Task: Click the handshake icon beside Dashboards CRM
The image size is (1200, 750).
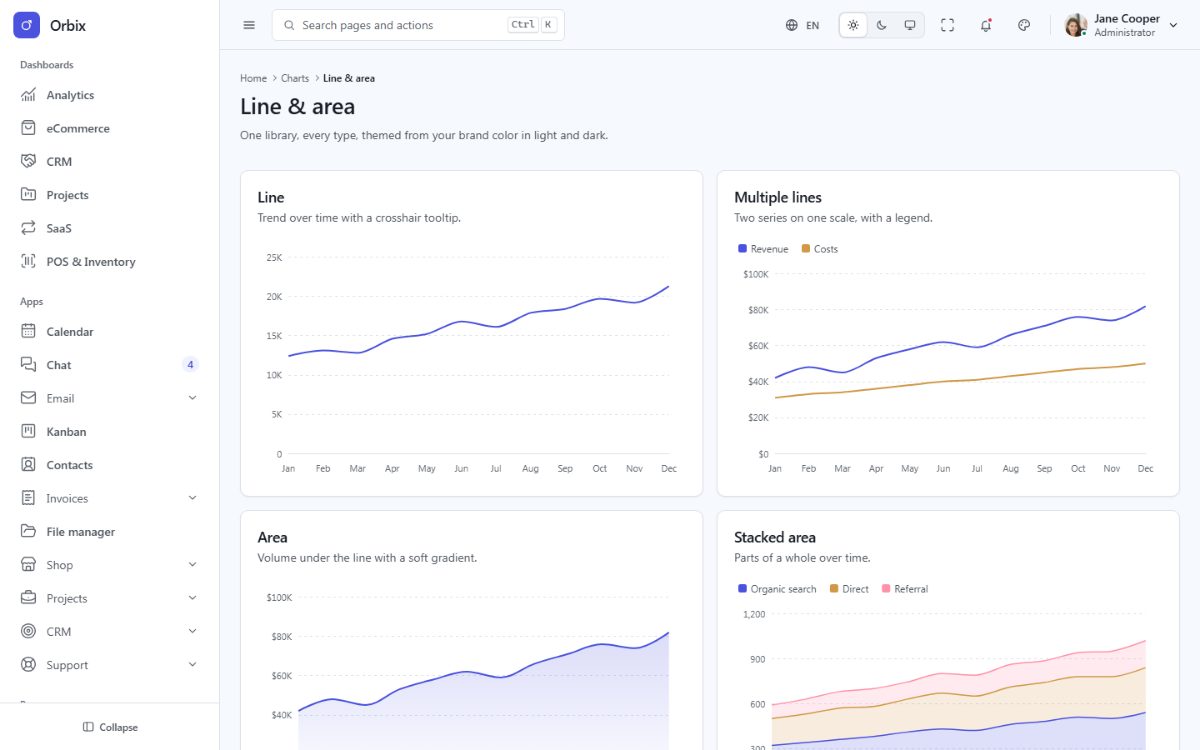Action: [28, 161]
